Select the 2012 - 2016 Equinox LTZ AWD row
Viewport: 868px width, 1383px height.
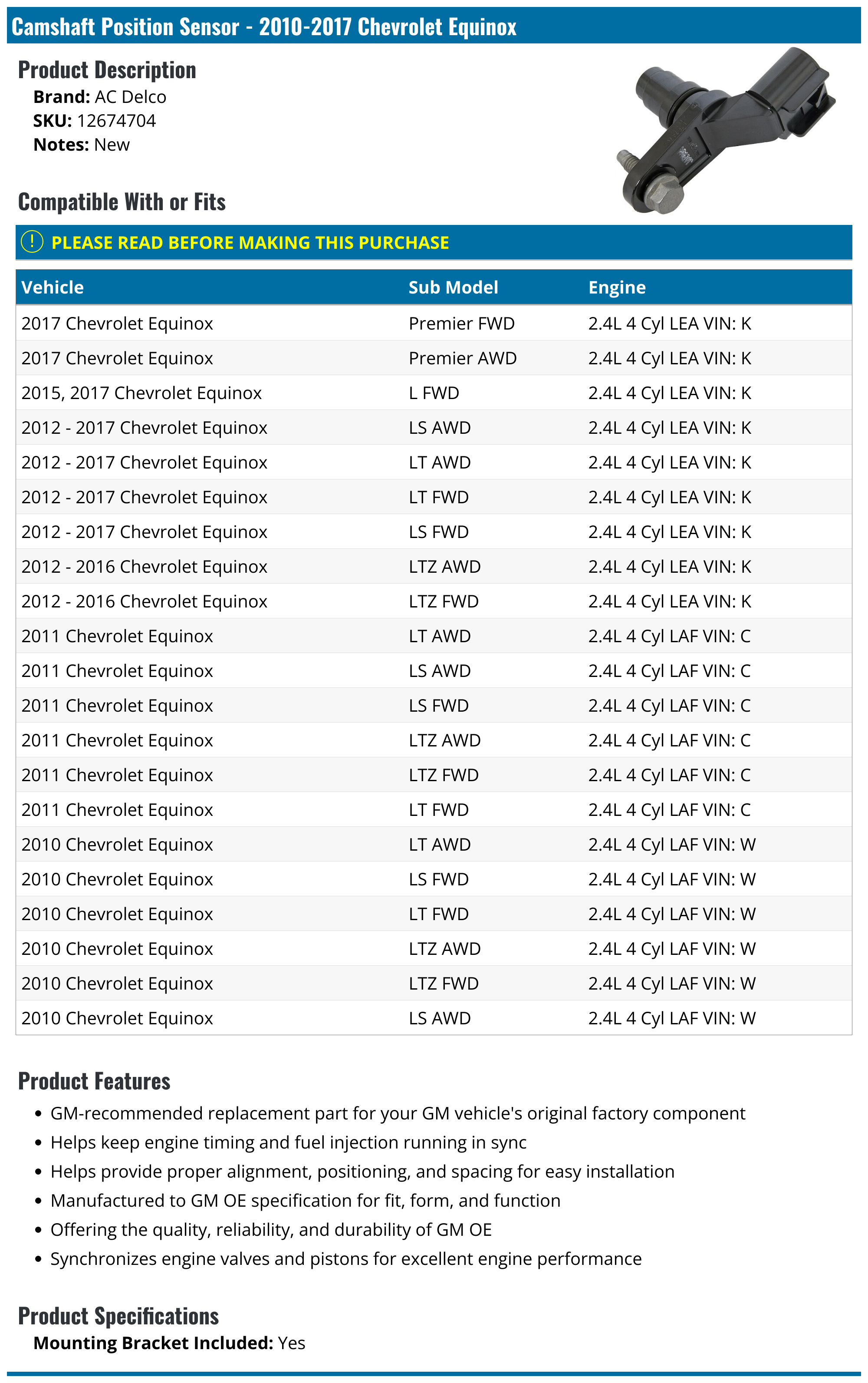click(x=434, y=567)
